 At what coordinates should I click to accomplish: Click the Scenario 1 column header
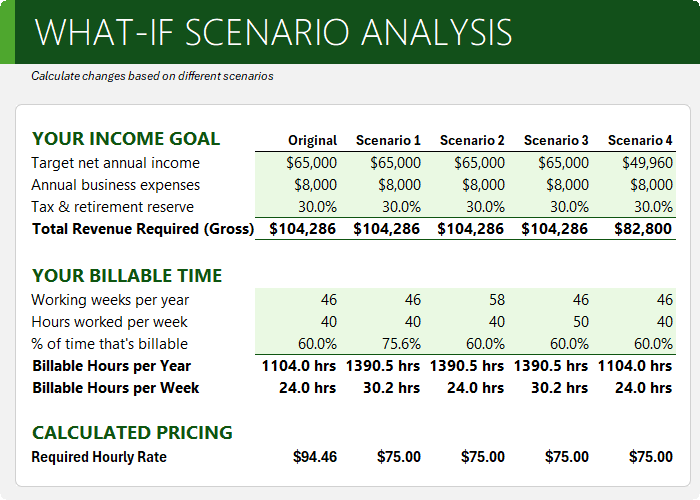click(x=388, y=141)
